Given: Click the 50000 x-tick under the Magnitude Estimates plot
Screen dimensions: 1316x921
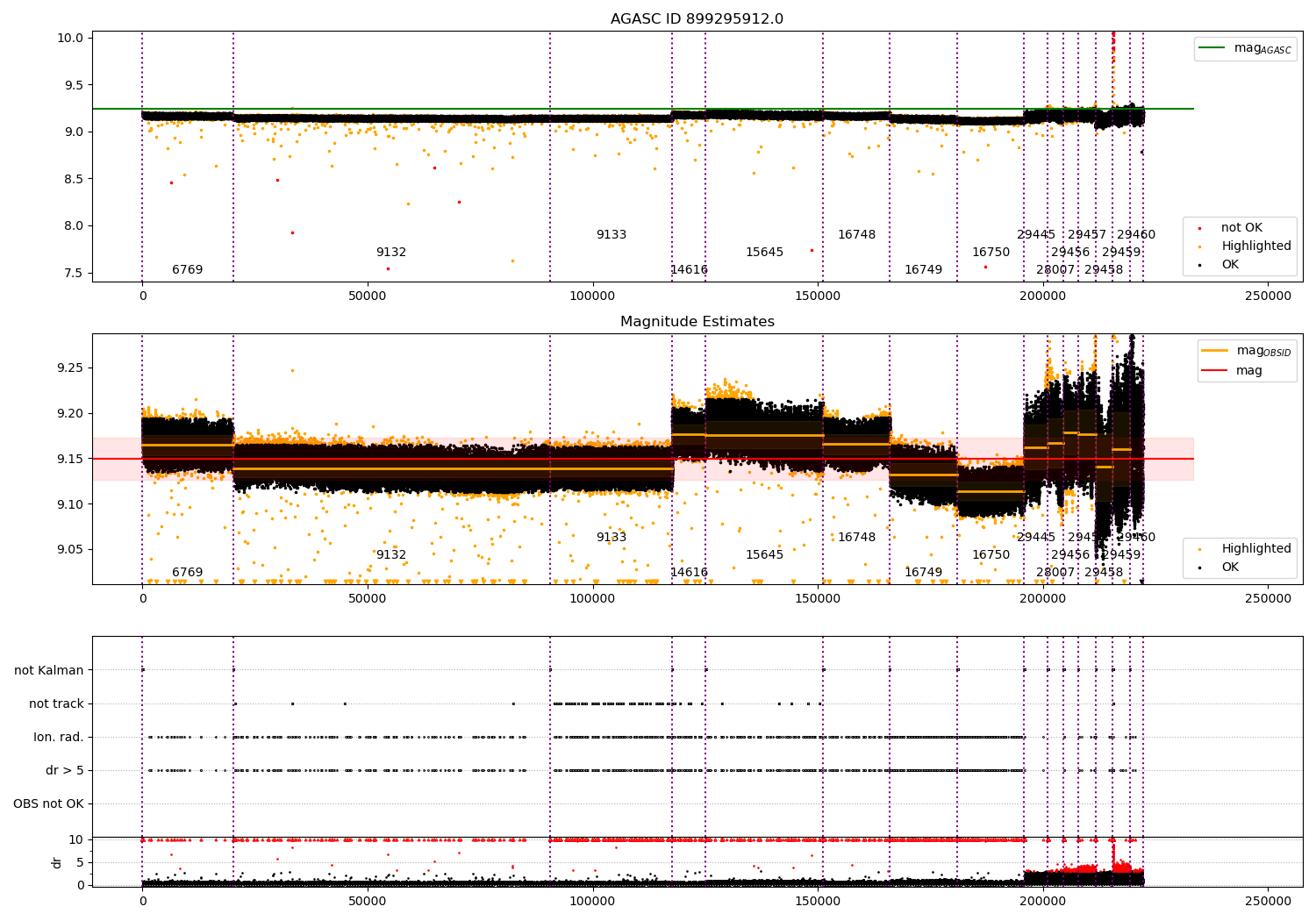Looking at the screenshot, I should click(368, 599).
